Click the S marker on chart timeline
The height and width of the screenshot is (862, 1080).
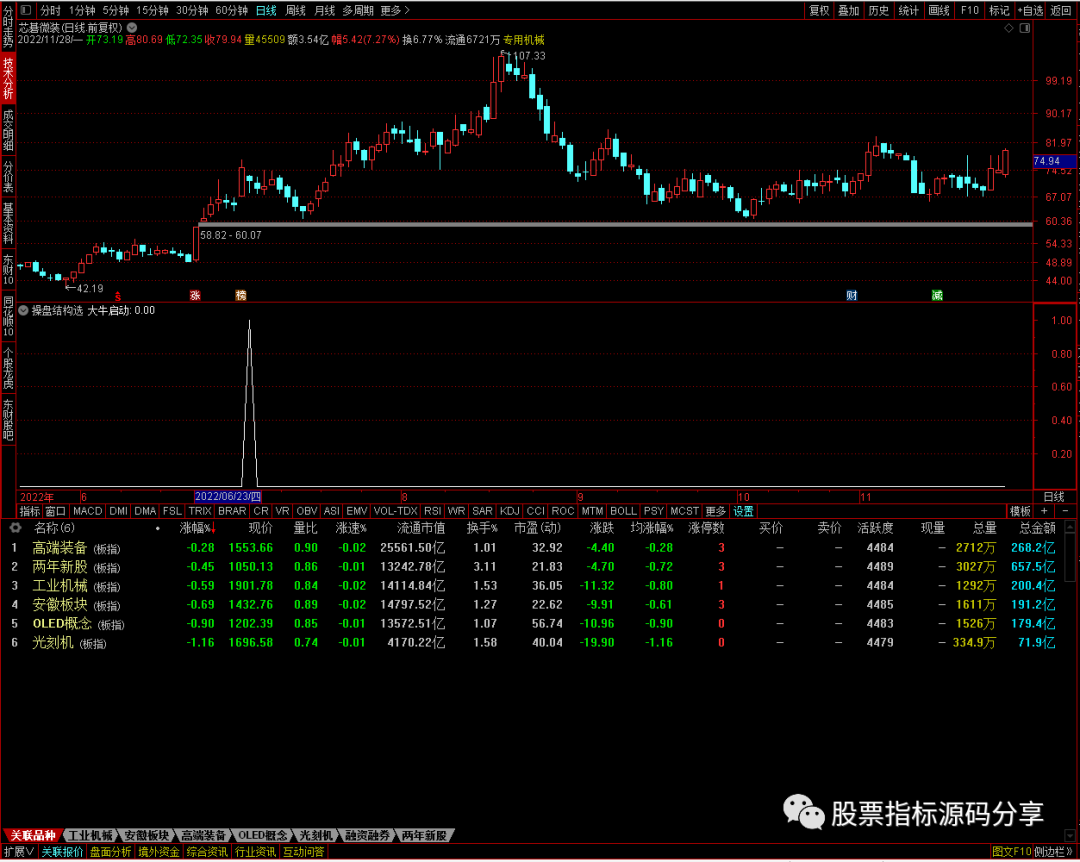click(x=118, y=296)
